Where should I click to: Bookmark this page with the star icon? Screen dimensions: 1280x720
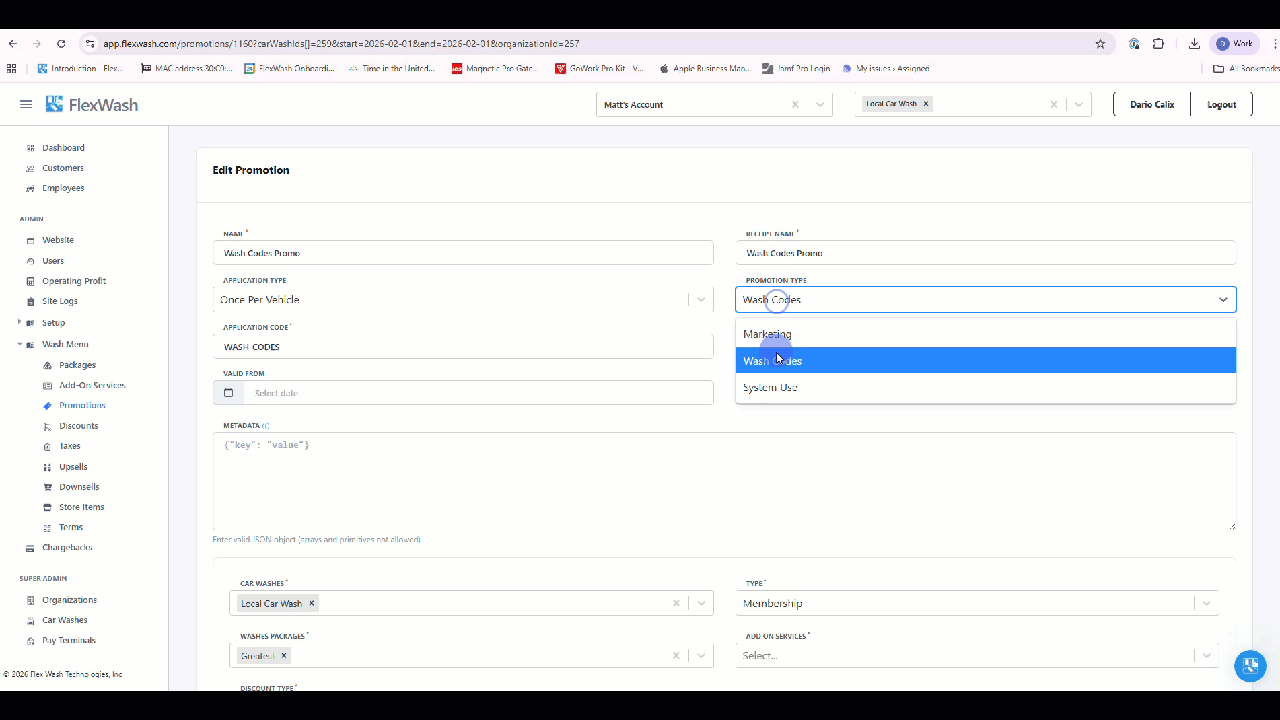1100,44
